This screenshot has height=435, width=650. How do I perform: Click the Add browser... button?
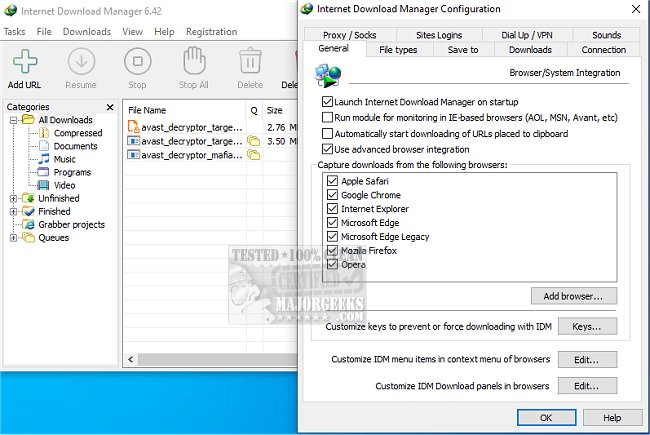[x=574, y=296]
